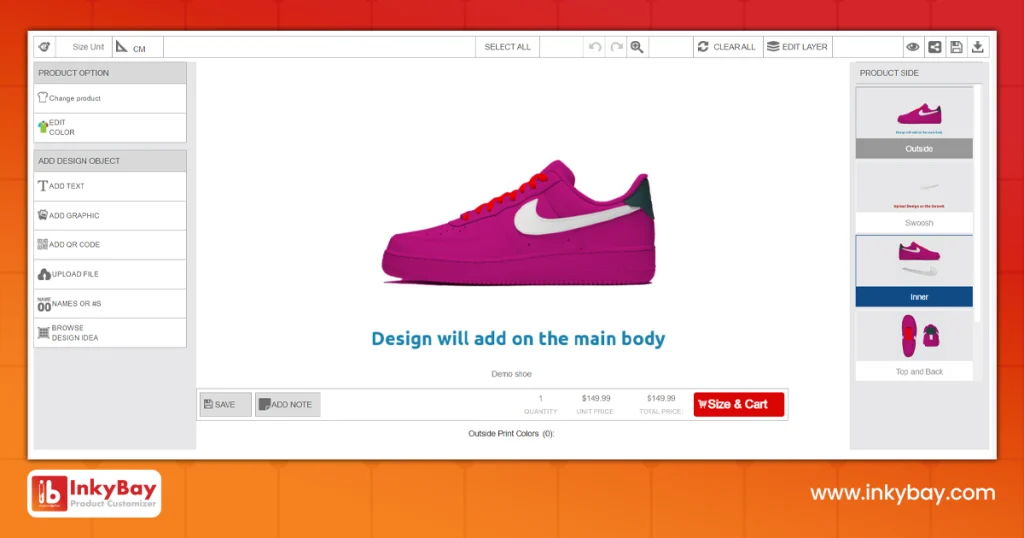Click the undo arrow in the toolbar
This screenshot has width=1024, height=538.
[x=595, y=47]
